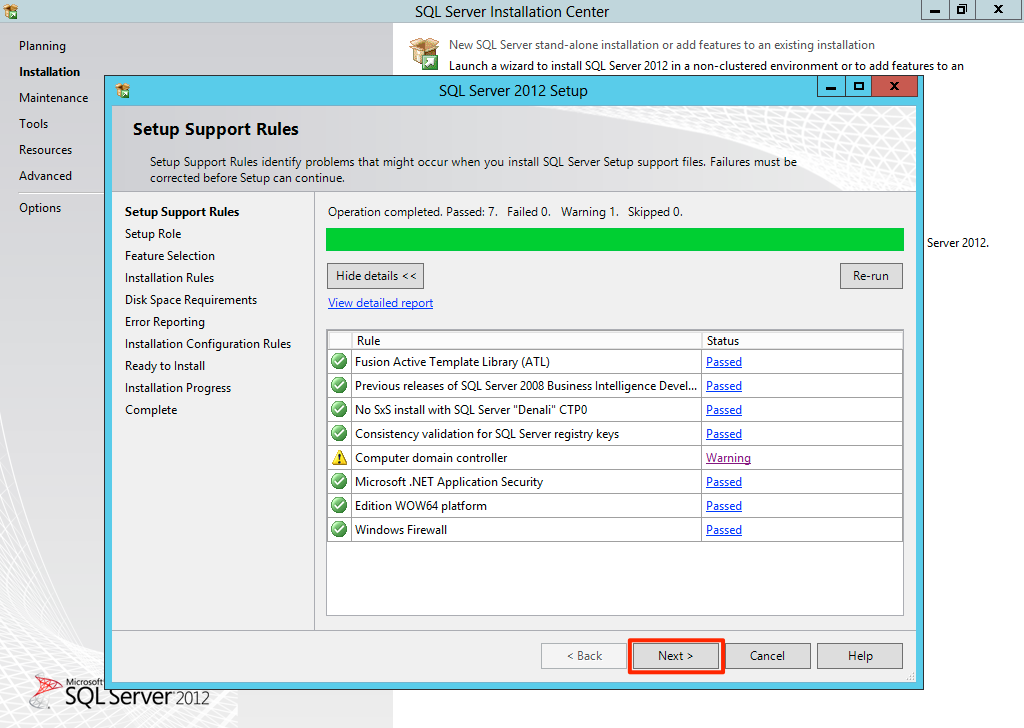Click the Setup Role wizard step
The height and width of the screenshot is (728, 1024).
153,234
